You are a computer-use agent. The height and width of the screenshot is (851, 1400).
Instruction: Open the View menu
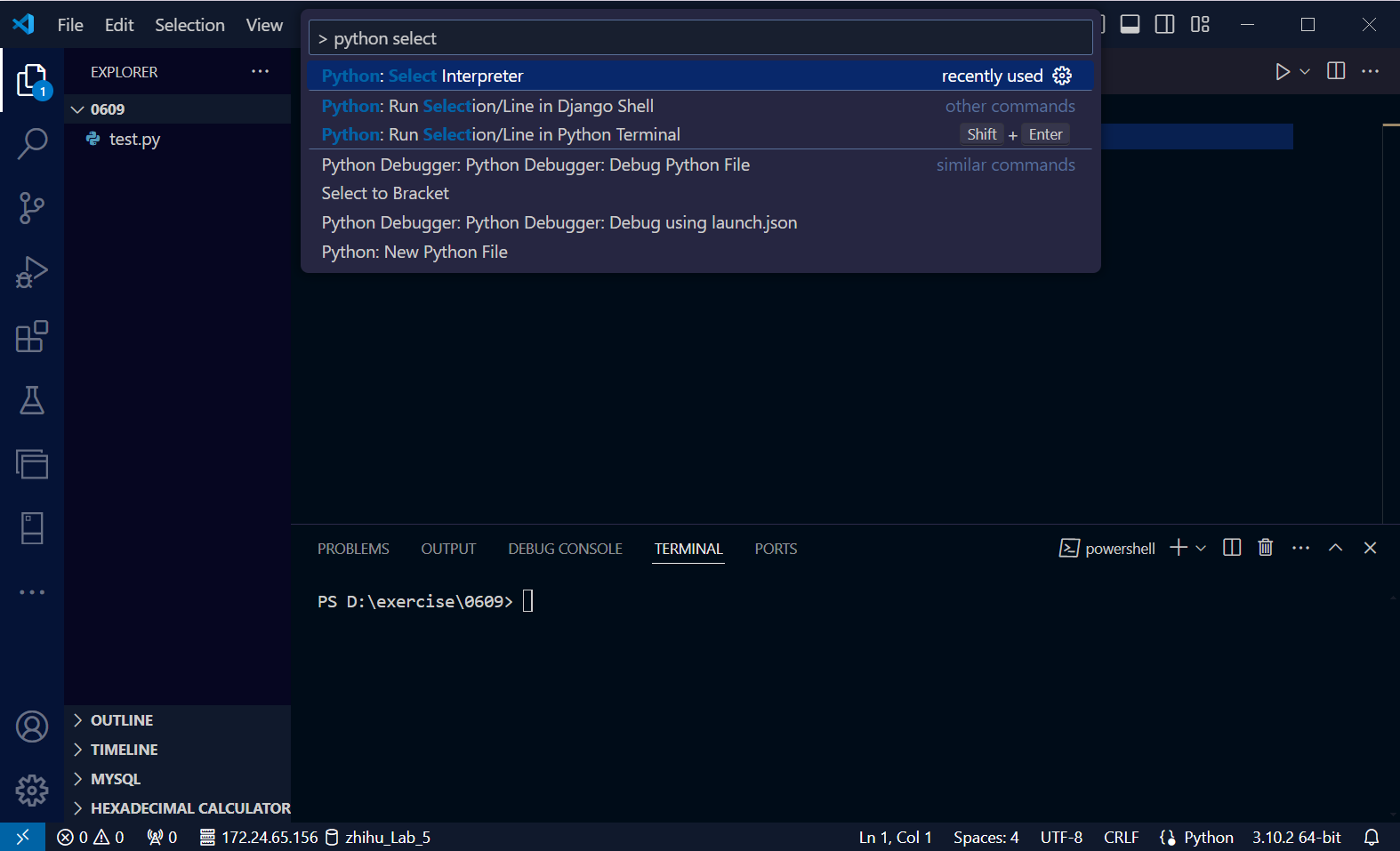pos(264,25)
